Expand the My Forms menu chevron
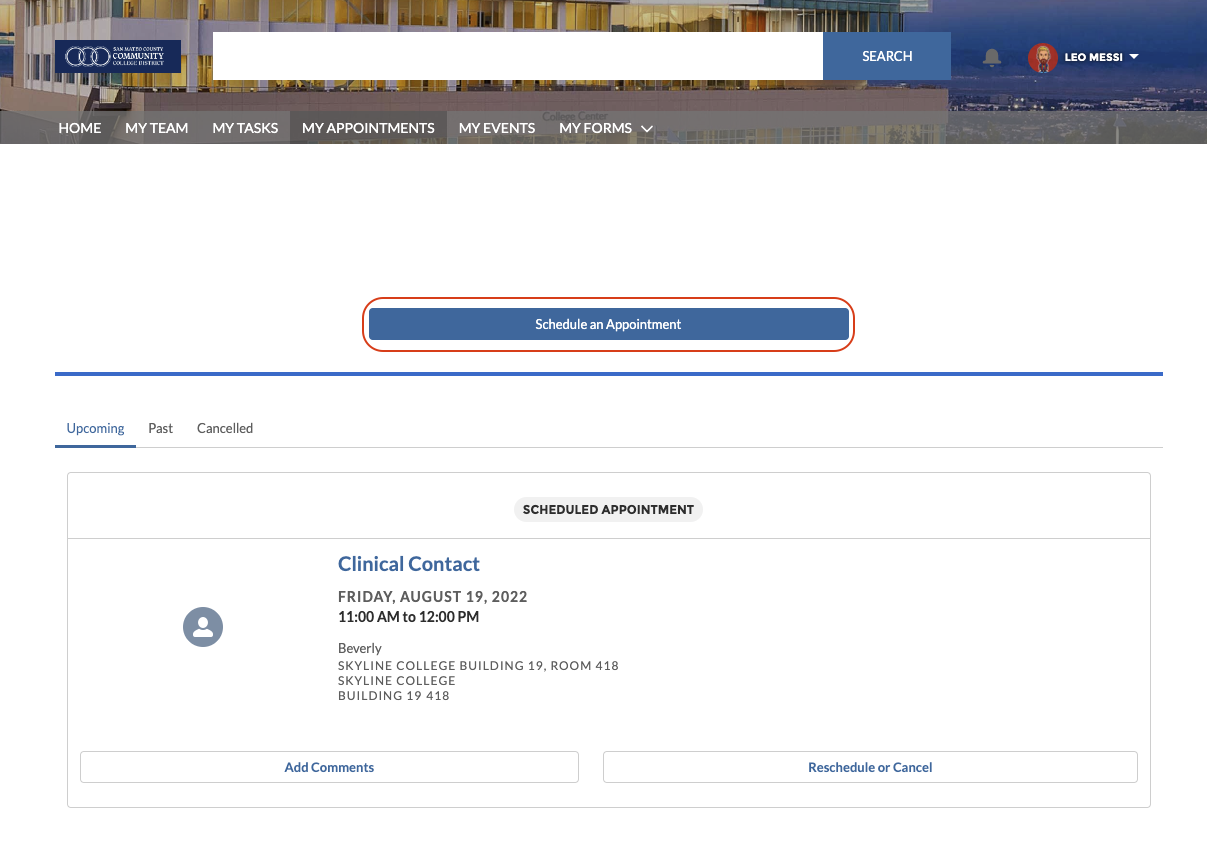The height and width of the screenshot is (849, 1207). coord(647,129)
